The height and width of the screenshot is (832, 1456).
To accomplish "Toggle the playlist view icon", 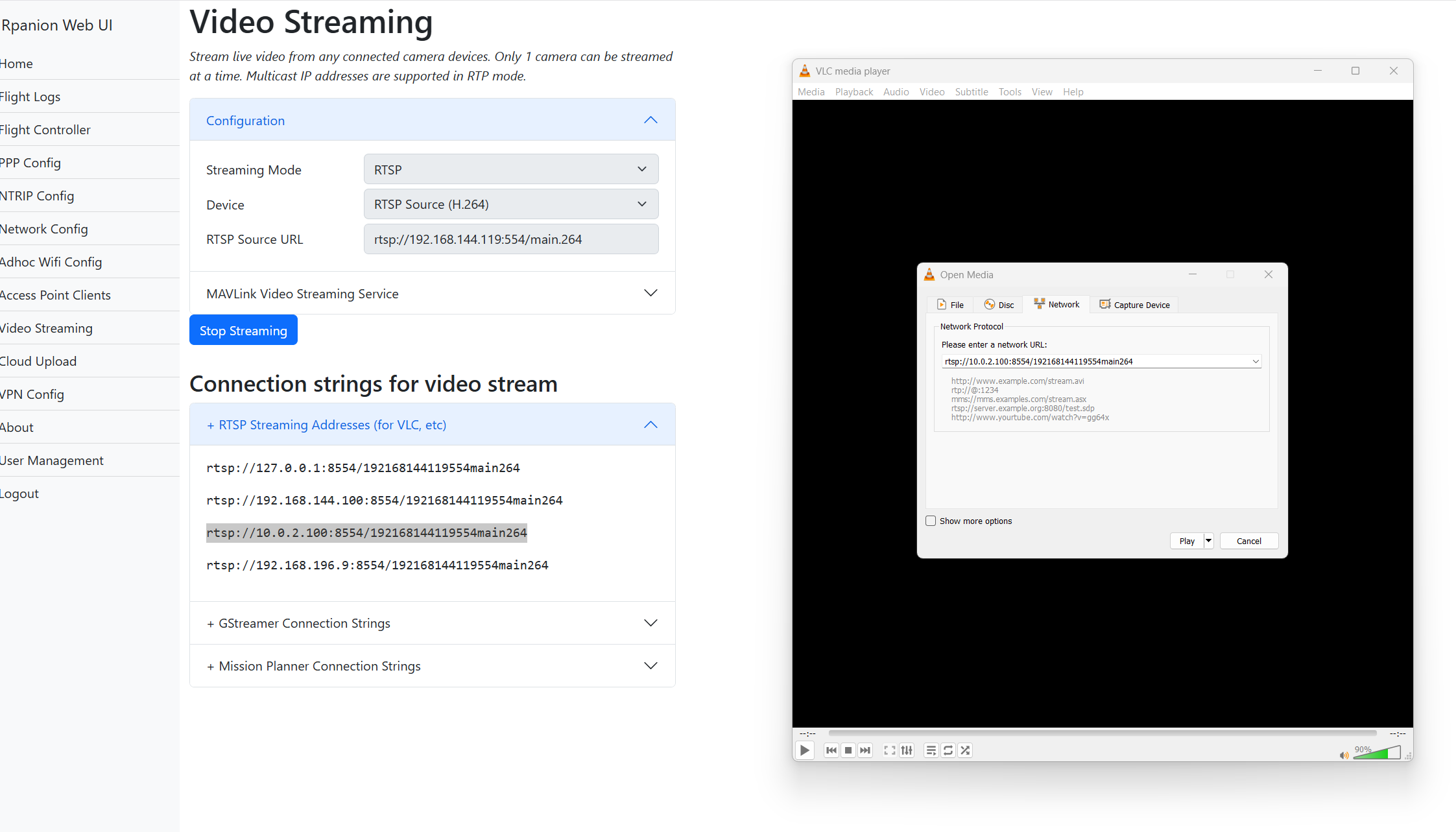I will (x=931, y=750).
